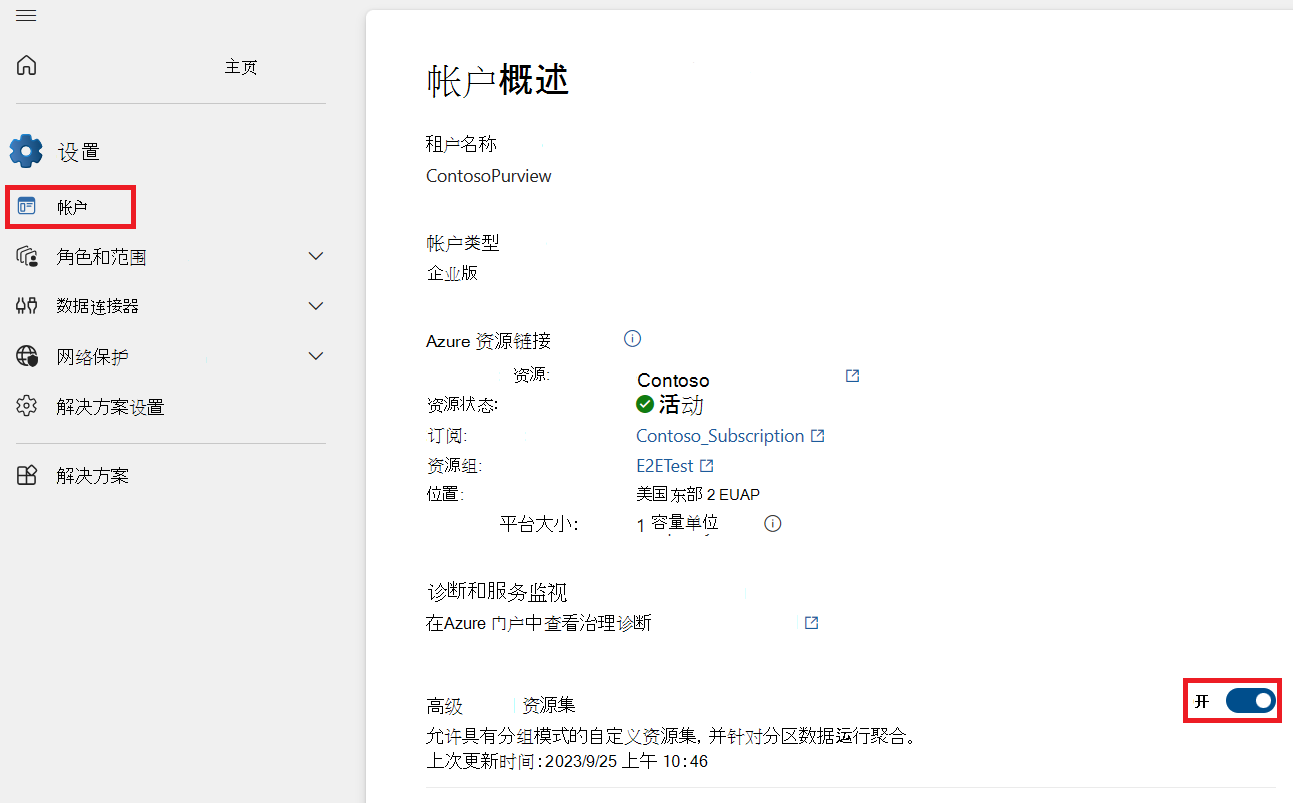Screen dimensions: 1293x803
Task: Click the 上次更新时间 timestamp text
Action: [567, 761]
